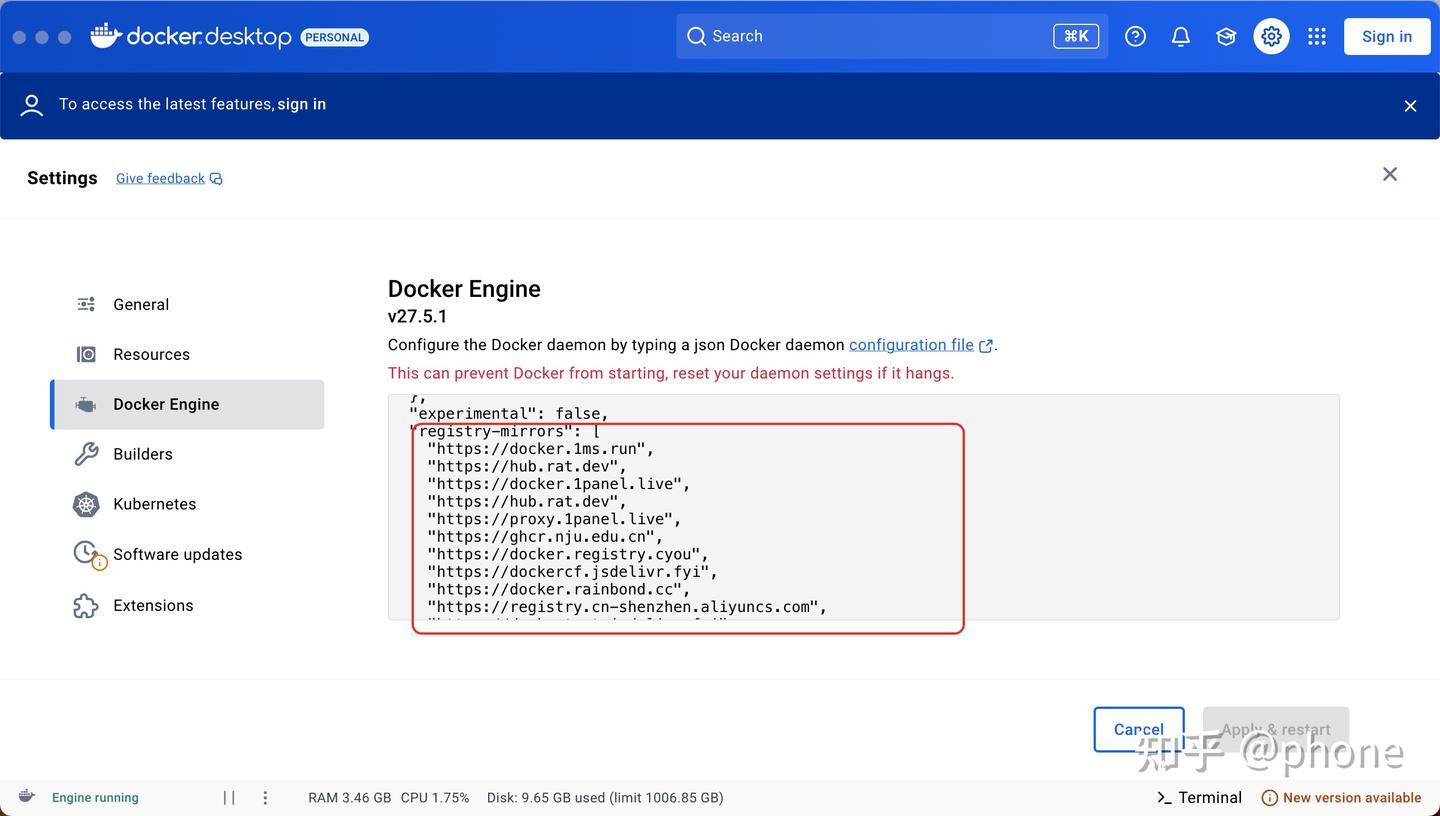Viewport: 1440px width, 816px height.
Task: Open the help question mark icon
Action: point(1135,36)
